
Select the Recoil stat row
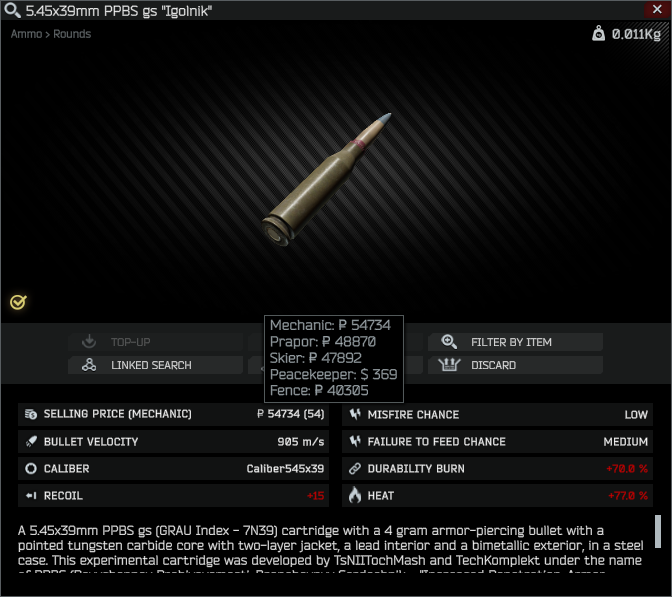[174, 495]
